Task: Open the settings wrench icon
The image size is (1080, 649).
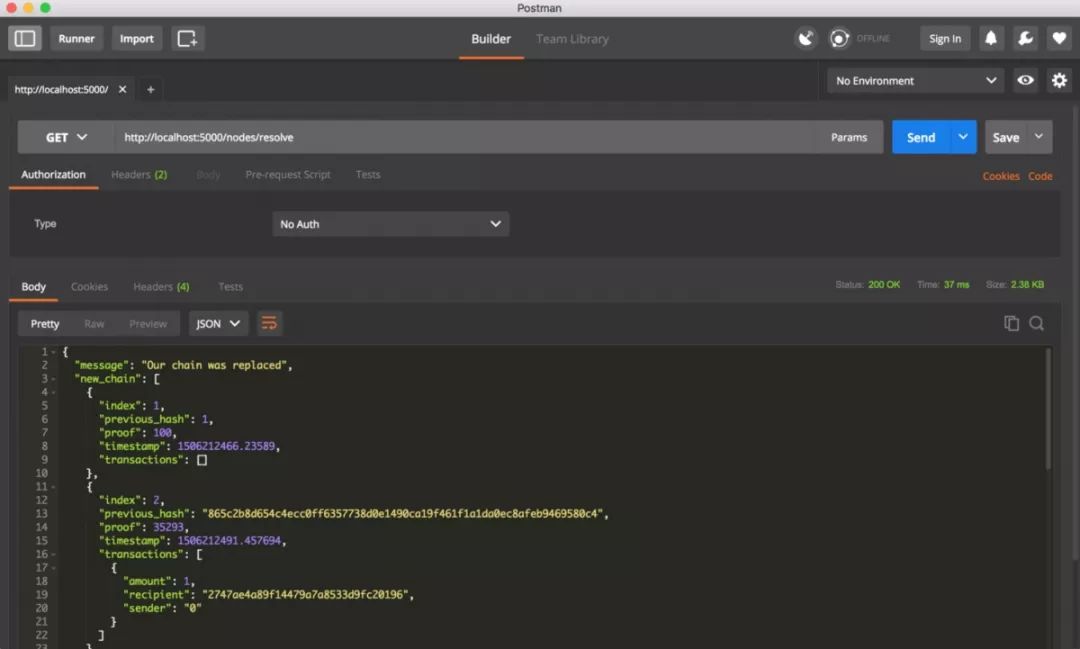Action: [1025, 39]
